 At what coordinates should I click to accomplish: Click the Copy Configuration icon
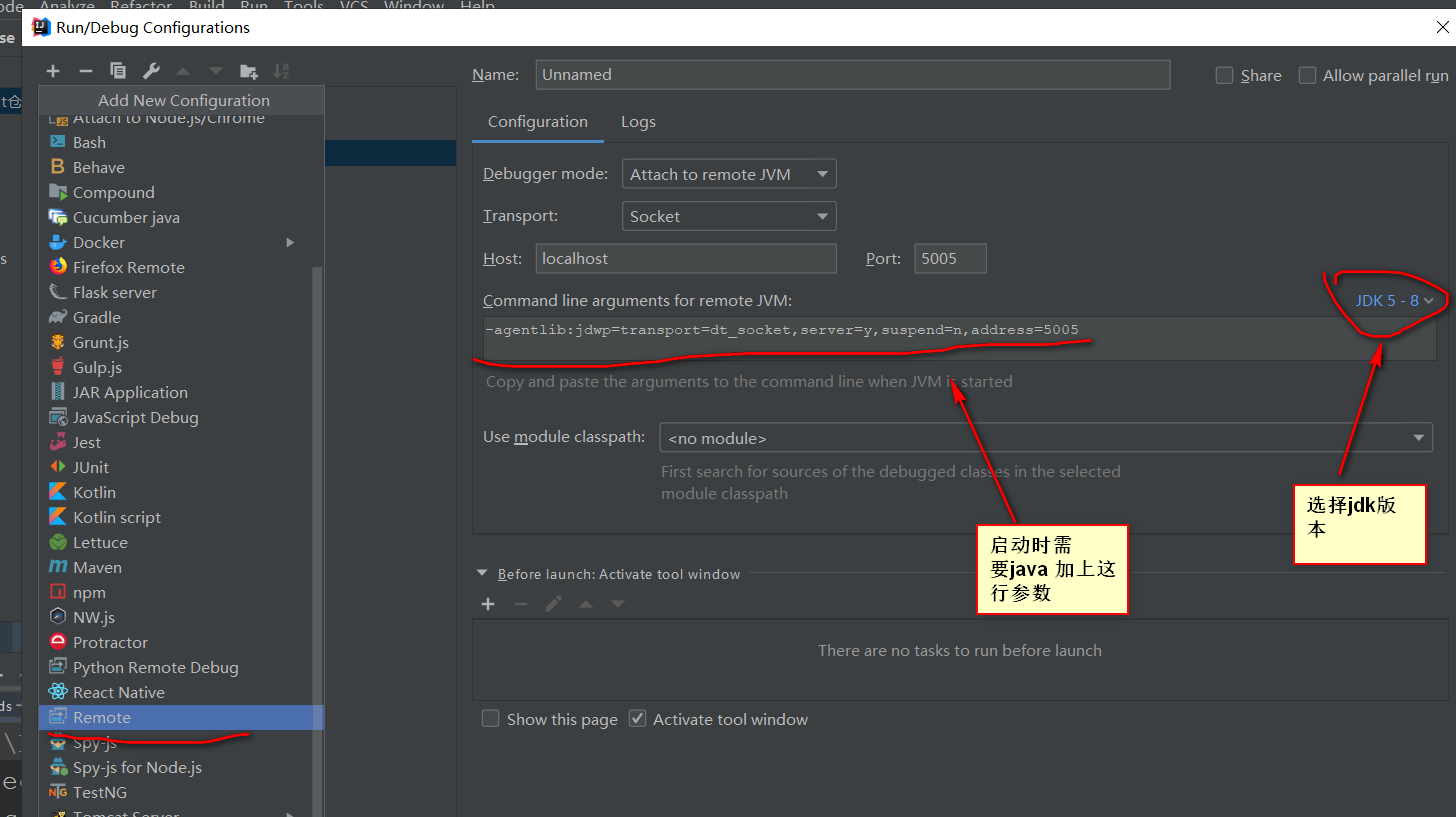coord(118,71)
